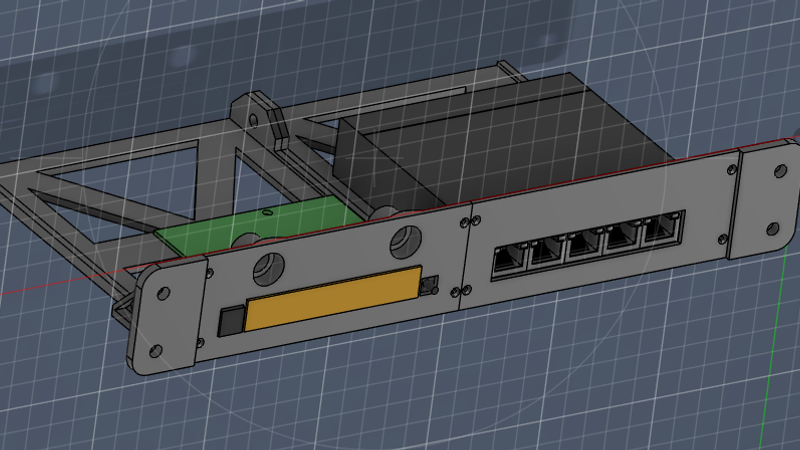Select the right rack mounting ear

[x=767, y=200]
